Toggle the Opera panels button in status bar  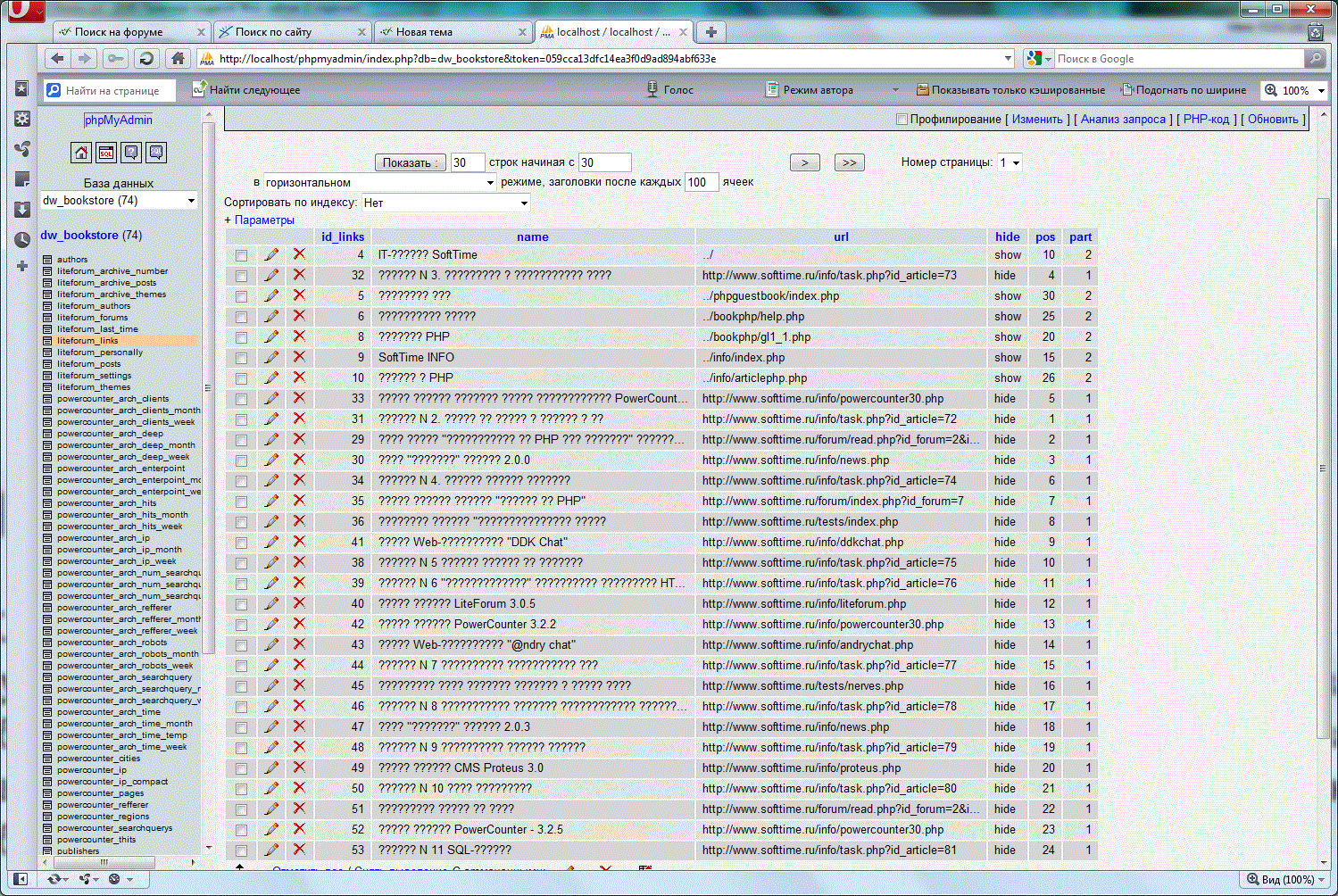21,879
